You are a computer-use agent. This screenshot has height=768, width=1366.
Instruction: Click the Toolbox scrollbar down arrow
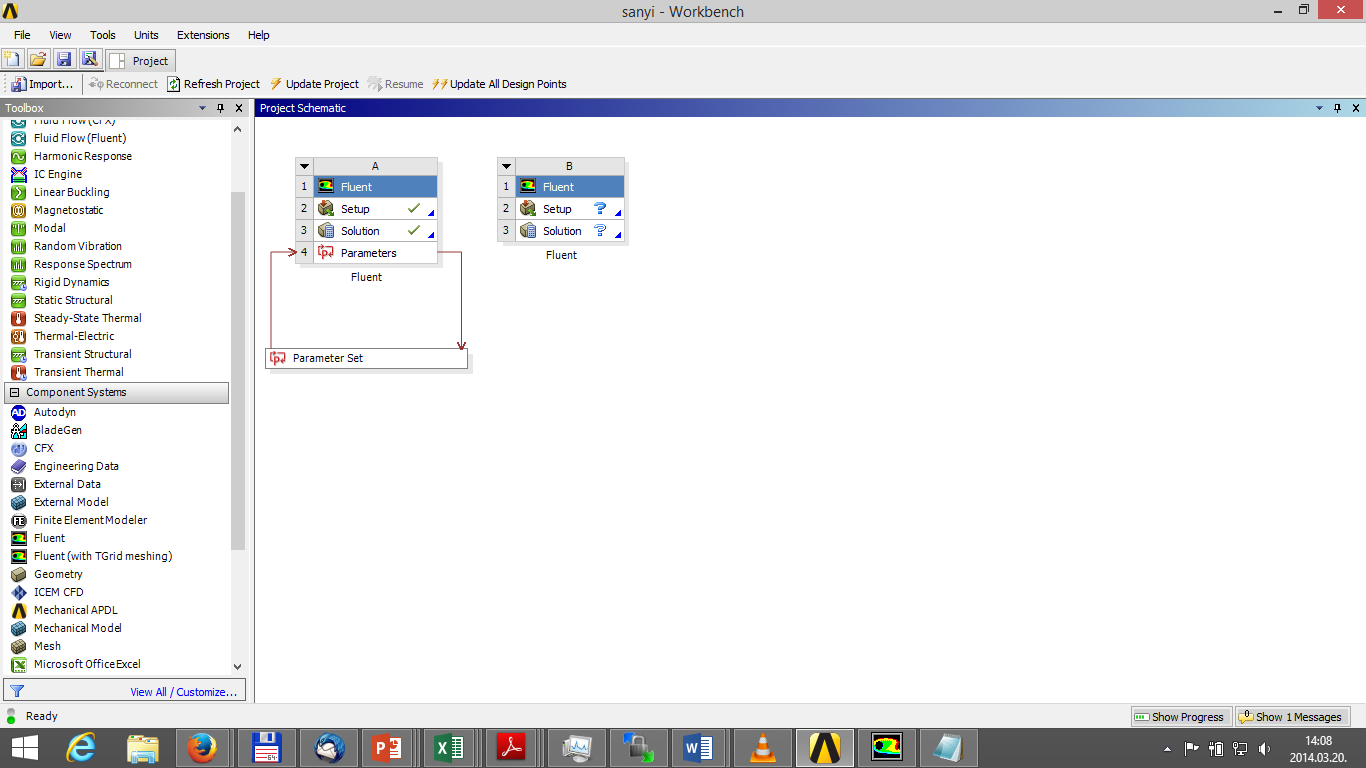coord(237,666)
